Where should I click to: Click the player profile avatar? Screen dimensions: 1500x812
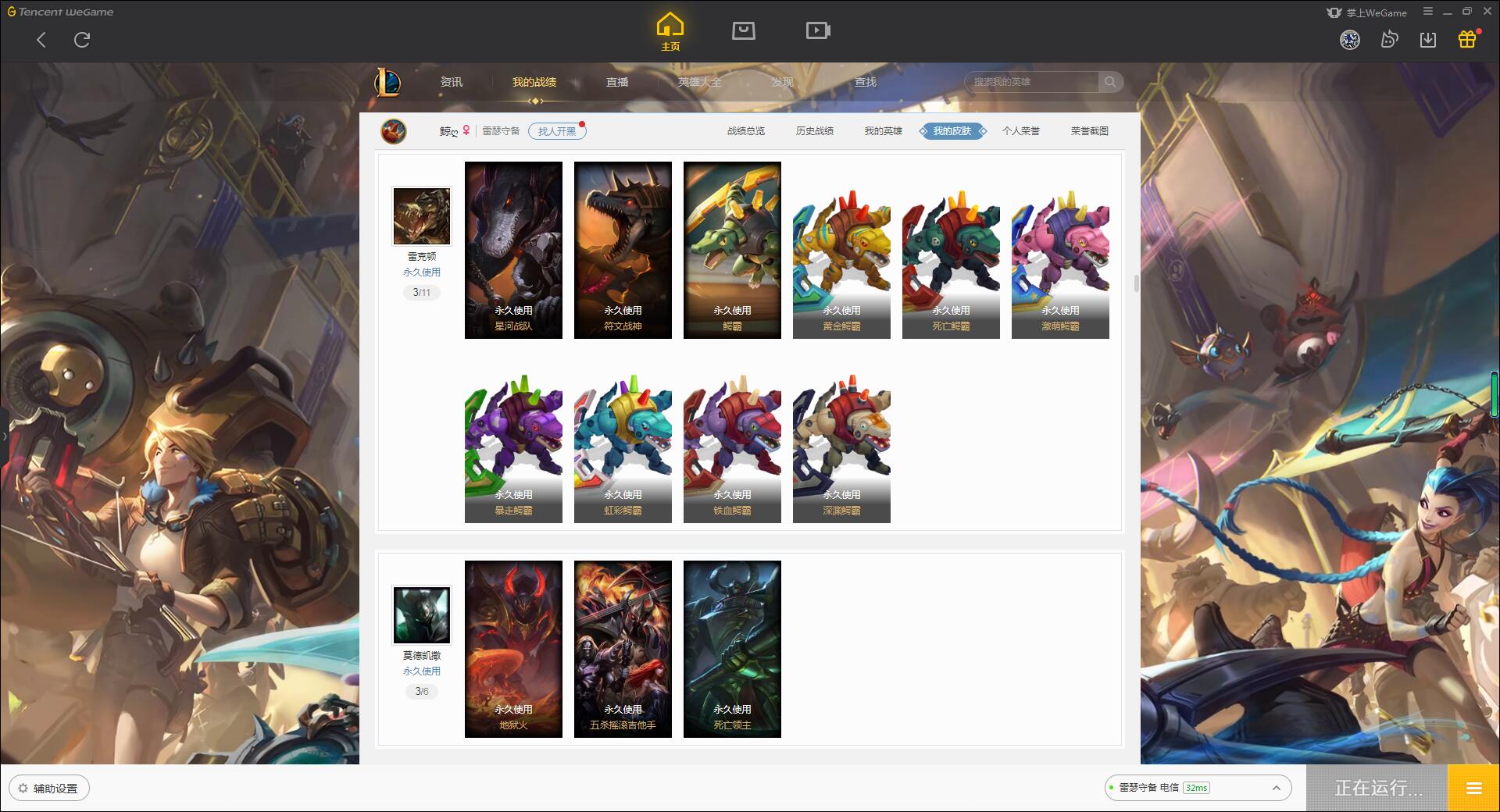click(x=394, y=131)
